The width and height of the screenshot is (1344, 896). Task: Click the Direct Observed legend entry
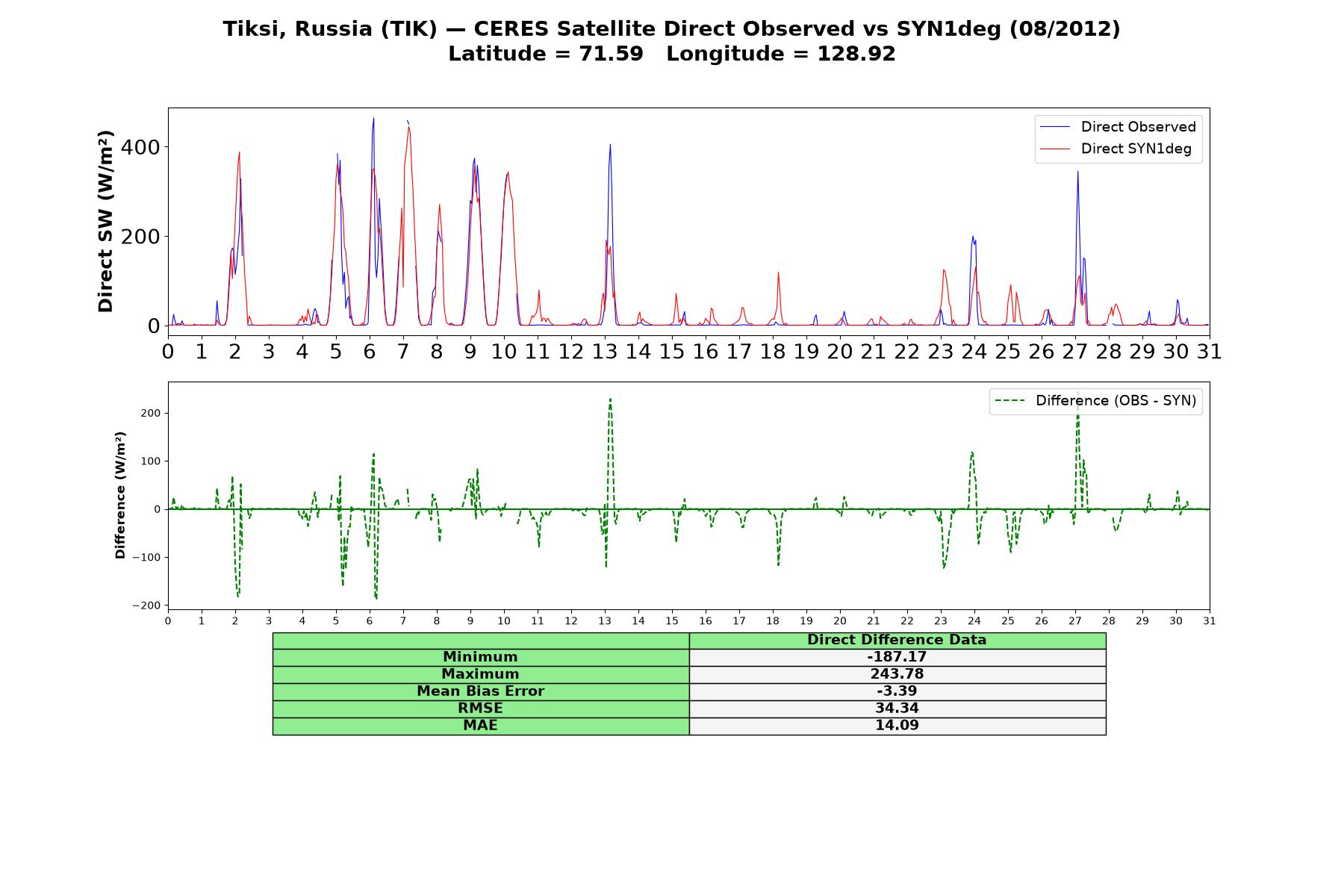point(1118,127)
